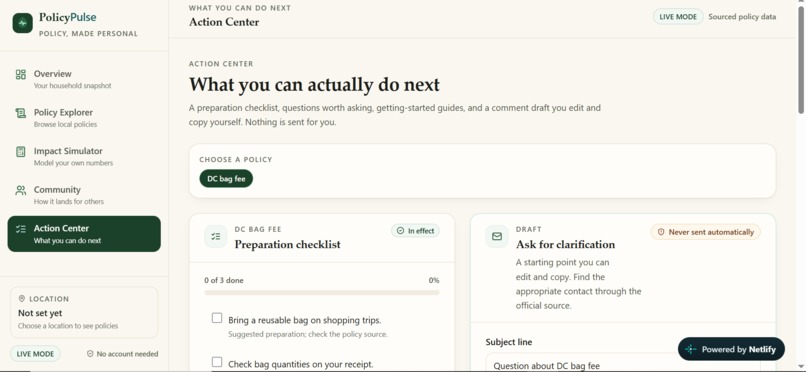The width and height of the screenshot is (806, 372).
Task: Click the CHOOSE A POLICY label
Action: pos(236,159)
